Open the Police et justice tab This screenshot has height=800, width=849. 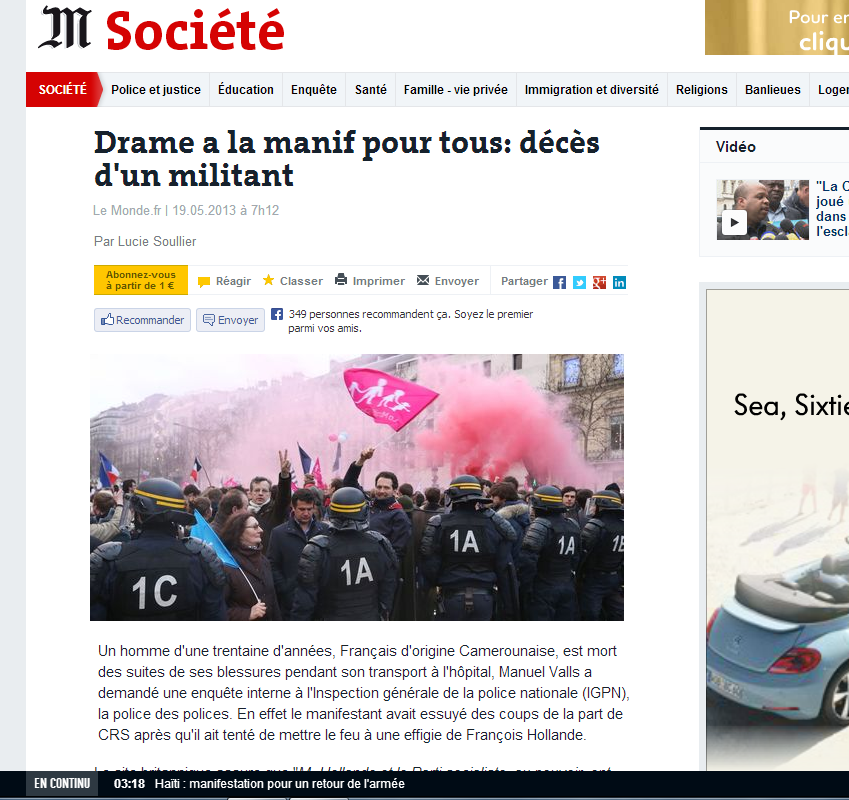[156, 90]
